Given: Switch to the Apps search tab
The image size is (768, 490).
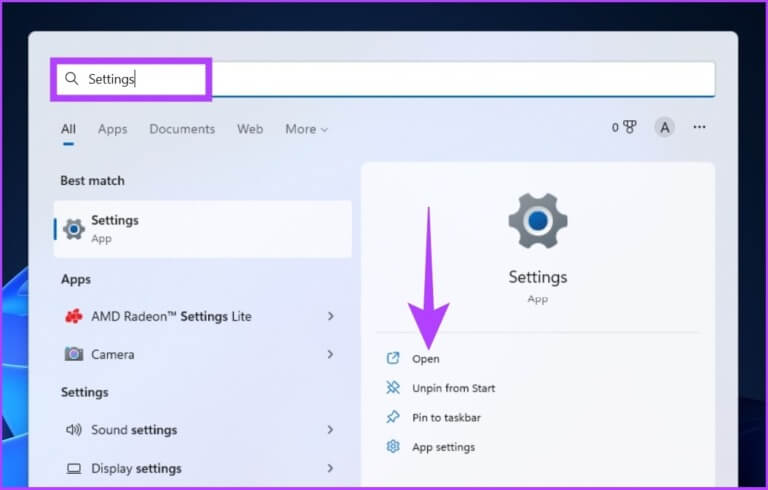Looking at the screenshot, I should click(112, 129).
